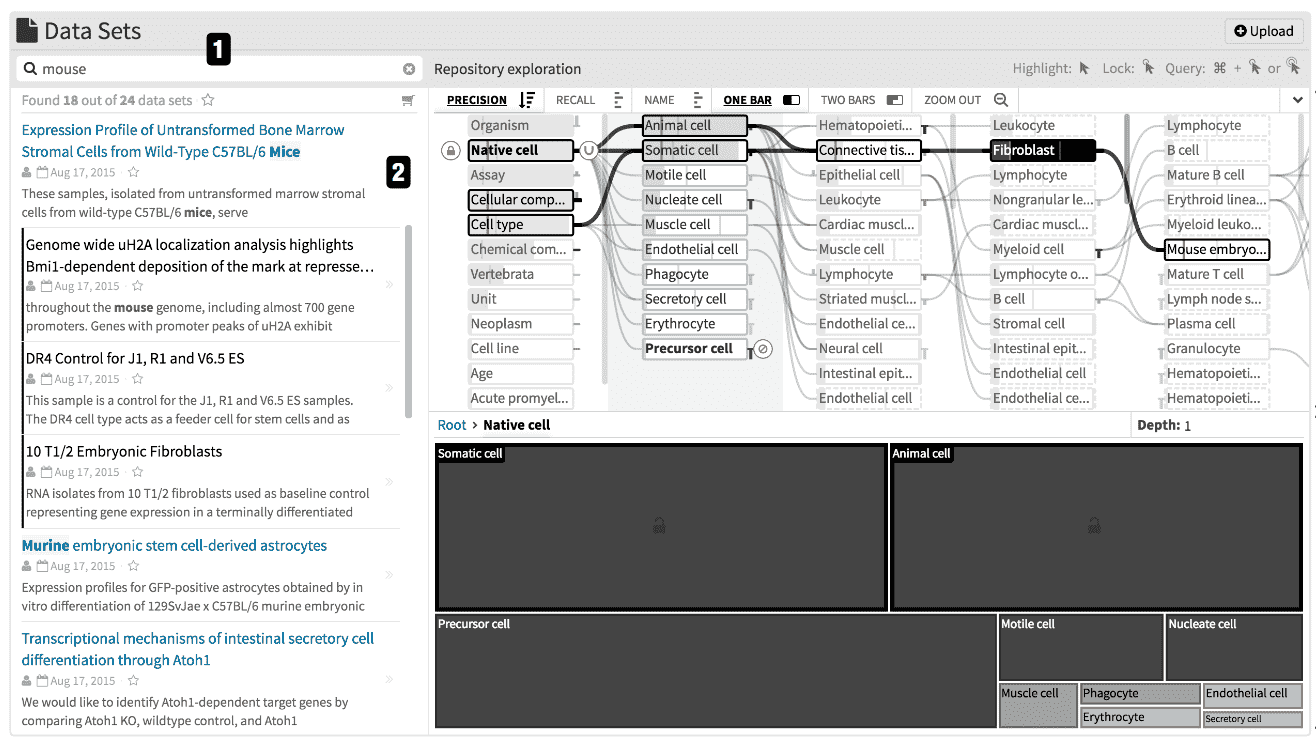The image size is (1316, 738).
Task: Star the DR4 Control data set
Action: [137, 379]
